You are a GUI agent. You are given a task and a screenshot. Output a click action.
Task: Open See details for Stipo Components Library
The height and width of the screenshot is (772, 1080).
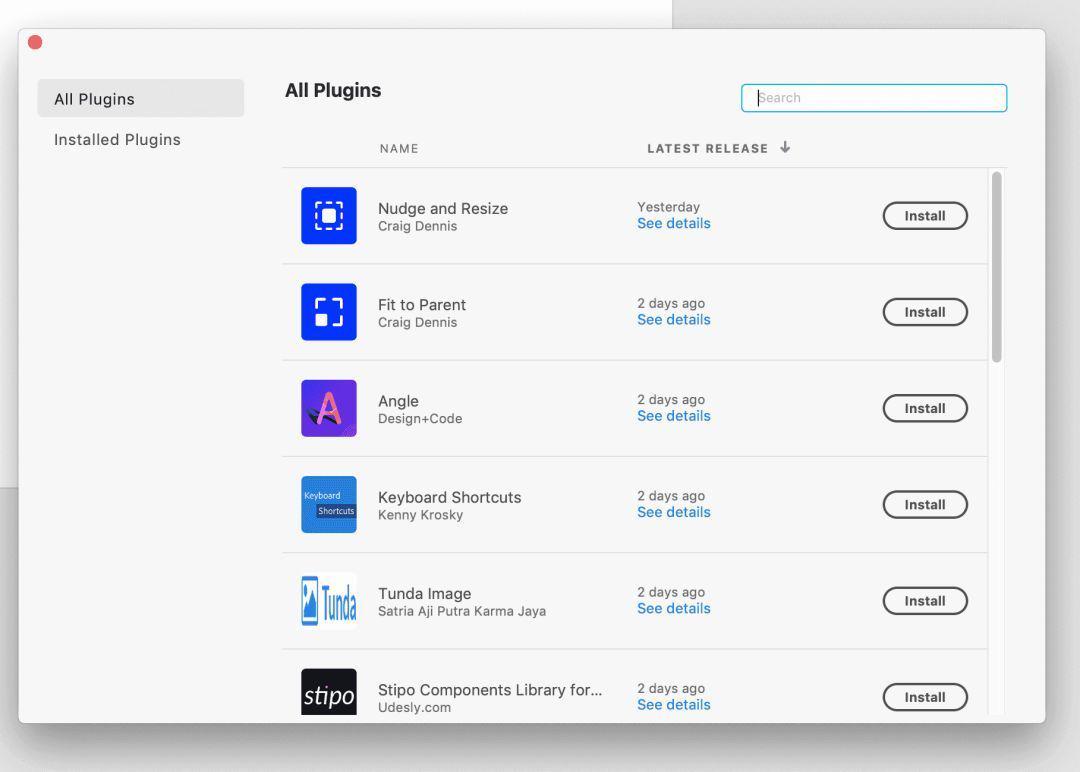click(x=674, y=705)
